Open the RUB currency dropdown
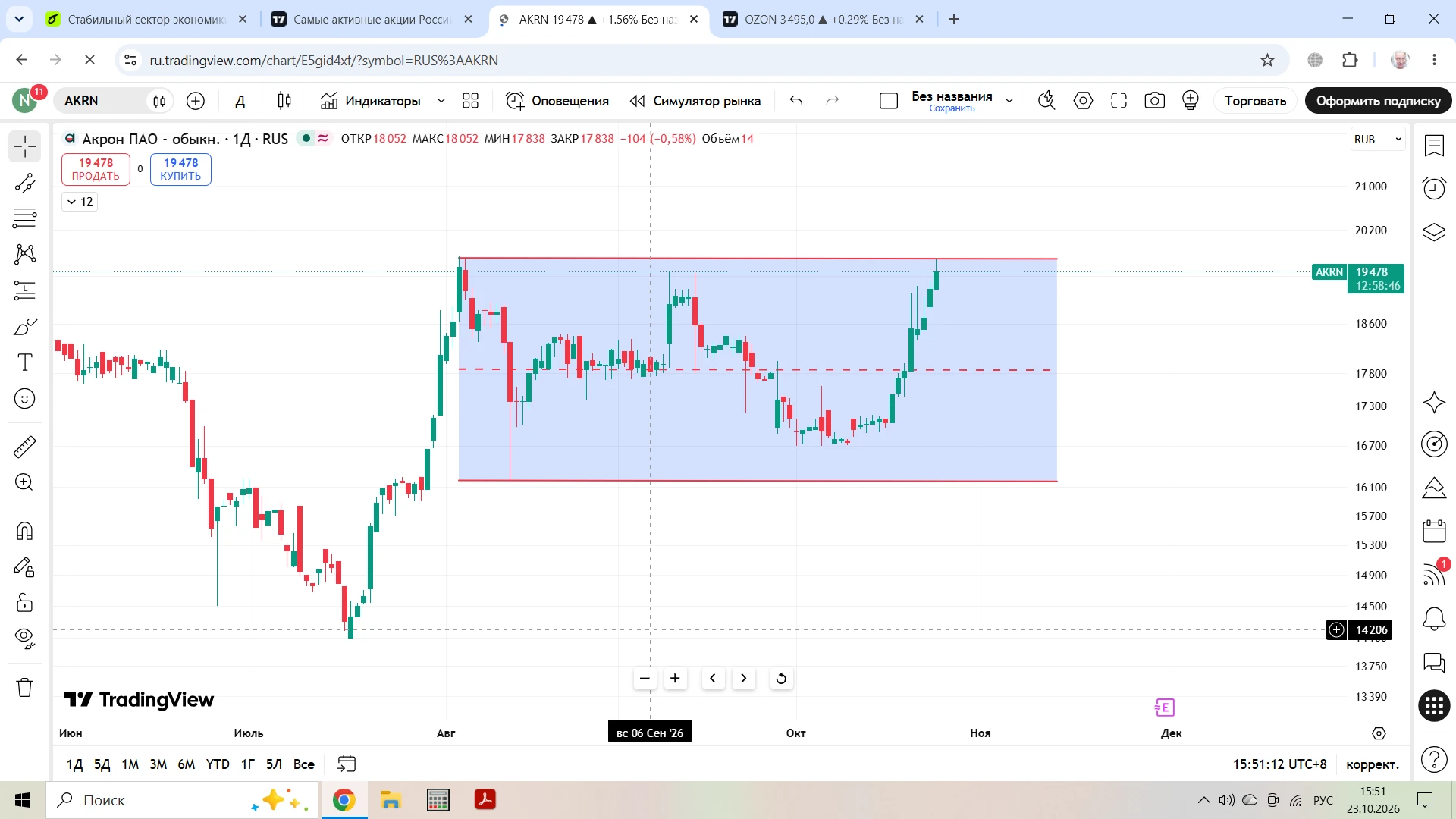The image size is (1456, 819). coord(1377,140)
